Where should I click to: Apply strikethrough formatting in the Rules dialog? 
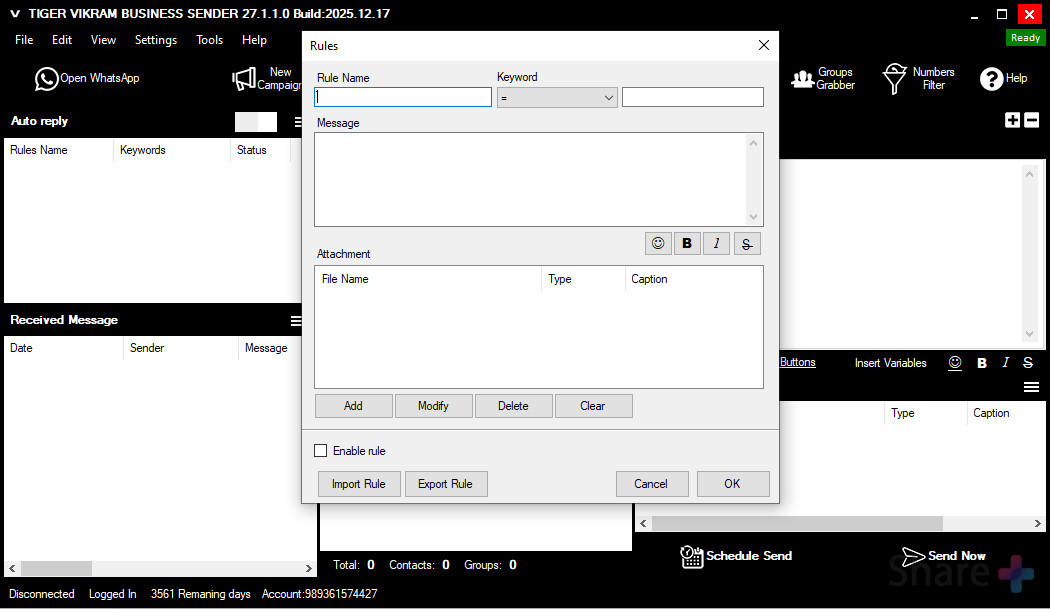click(x=747, y=243)
